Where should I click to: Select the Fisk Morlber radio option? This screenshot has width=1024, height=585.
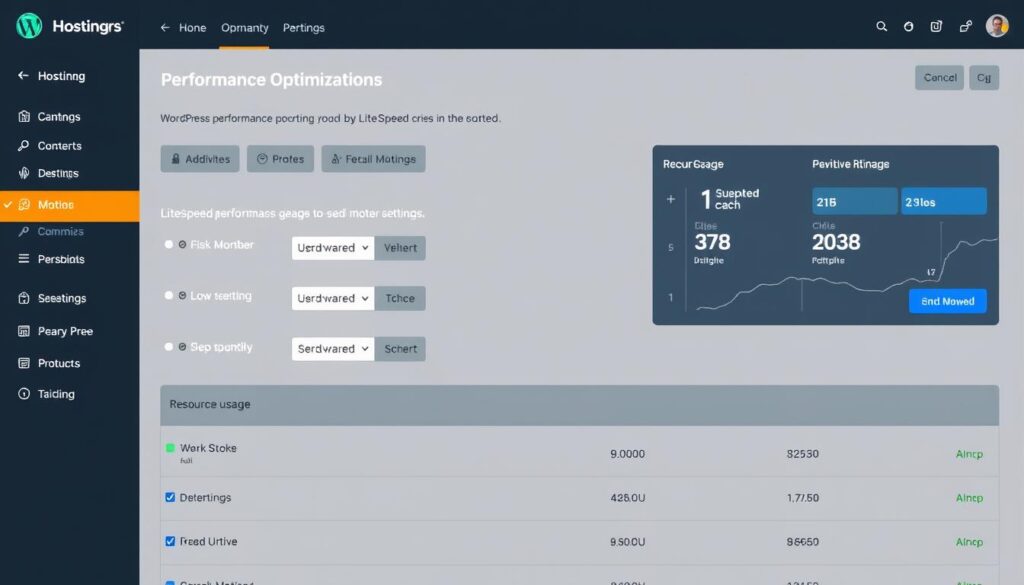(169, 245)
